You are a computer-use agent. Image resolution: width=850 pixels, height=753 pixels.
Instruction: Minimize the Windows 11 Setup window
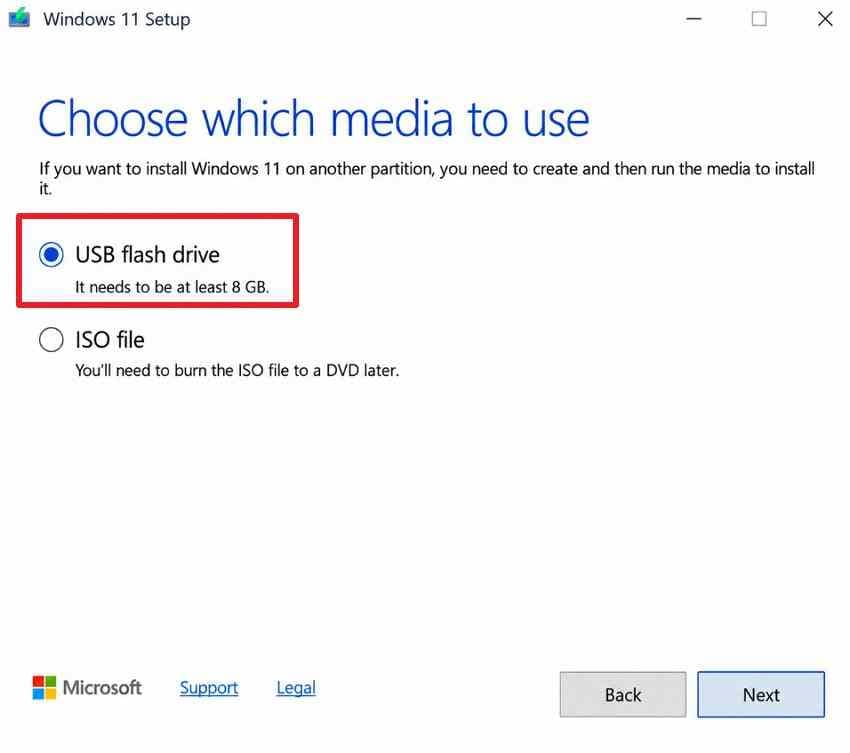click(694, 19)
